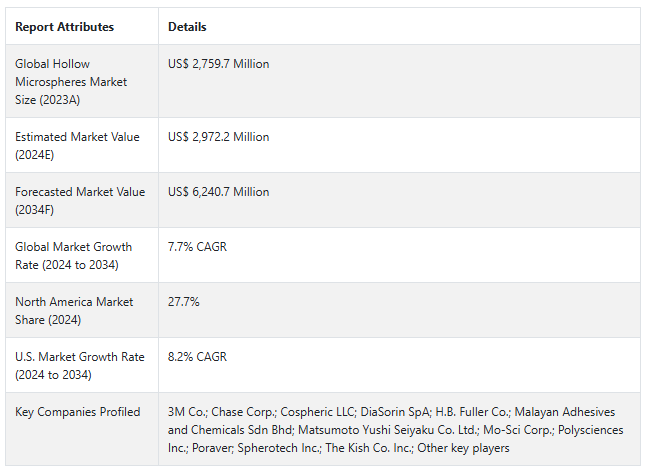
Task: Select the U.S. Market Growth Rate cell
Action: (x=79, y=366)
